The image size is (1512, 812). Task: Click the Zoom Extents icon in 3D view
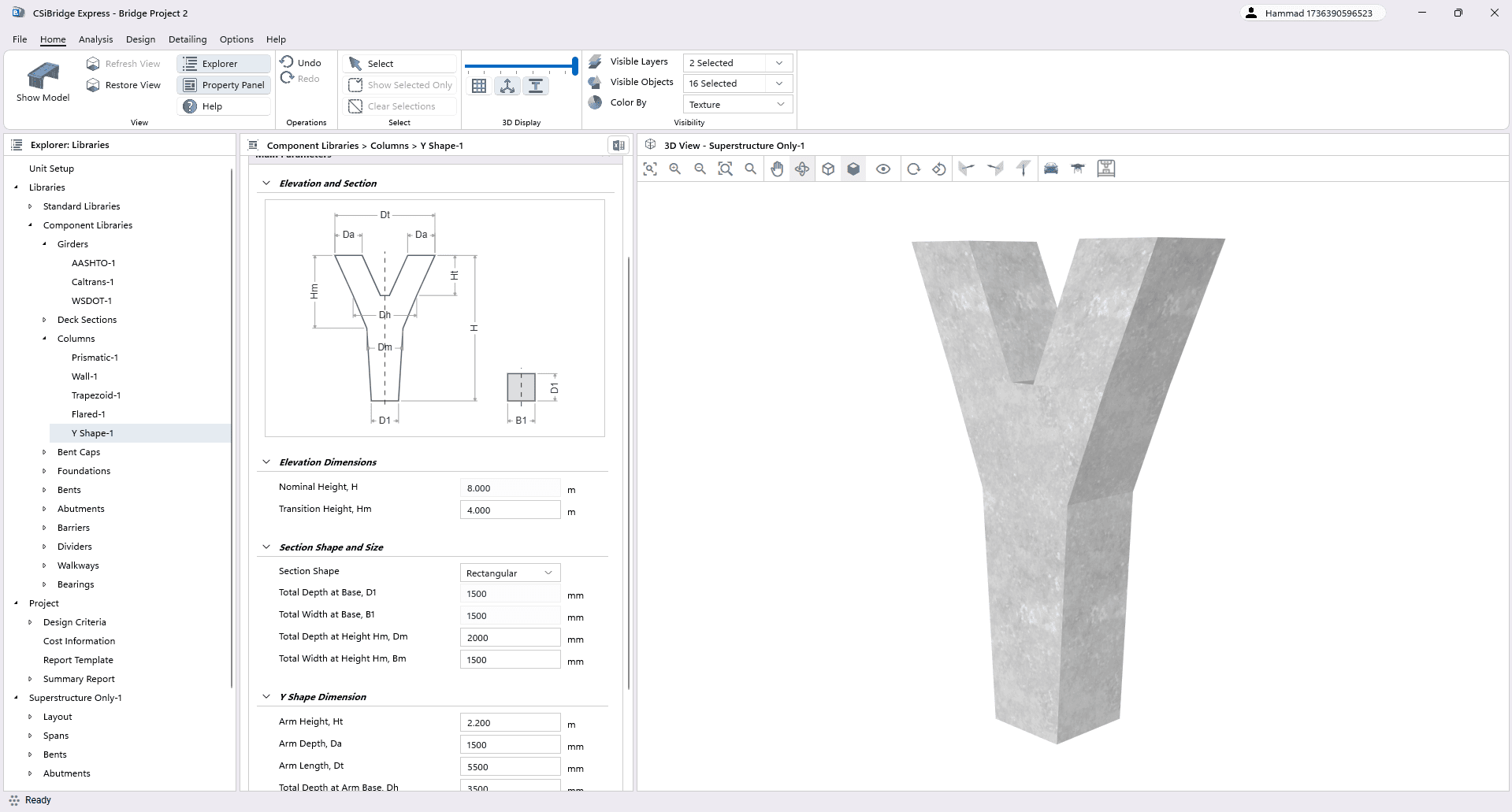[650, 169]
